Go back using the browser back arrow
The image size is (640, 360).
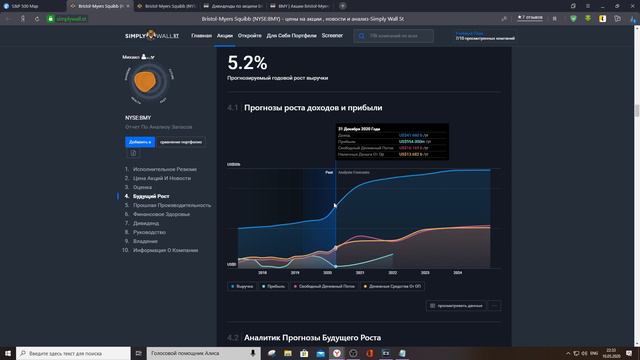[8, 19]
